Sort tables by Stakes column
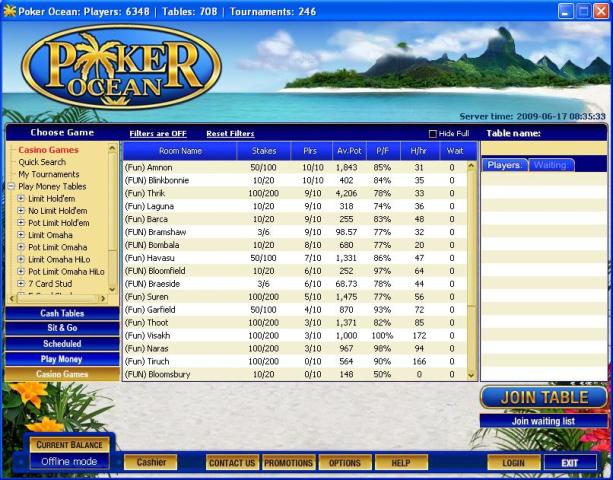 coord(264,151)
